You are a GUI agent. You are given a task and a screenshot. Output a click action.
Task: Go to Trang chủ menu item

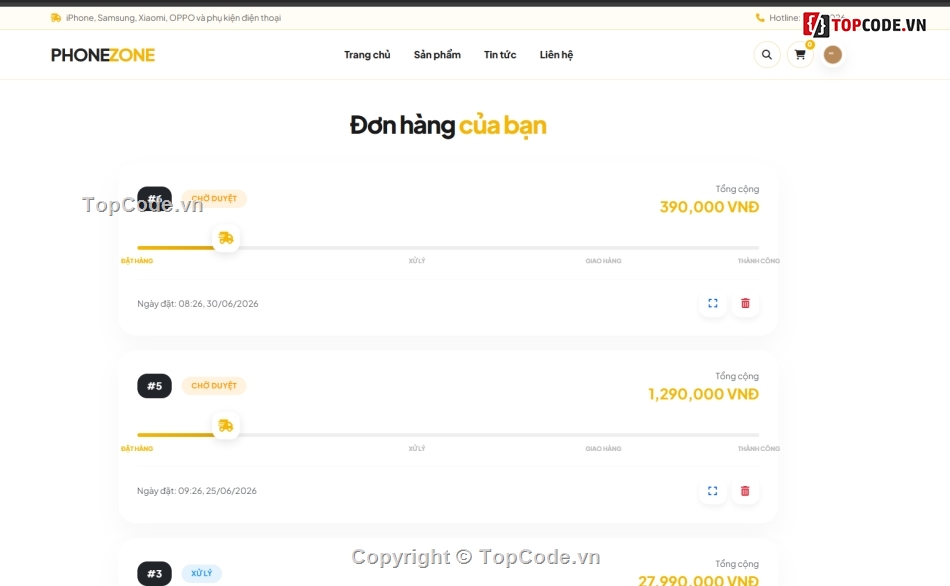click(367, 55)
